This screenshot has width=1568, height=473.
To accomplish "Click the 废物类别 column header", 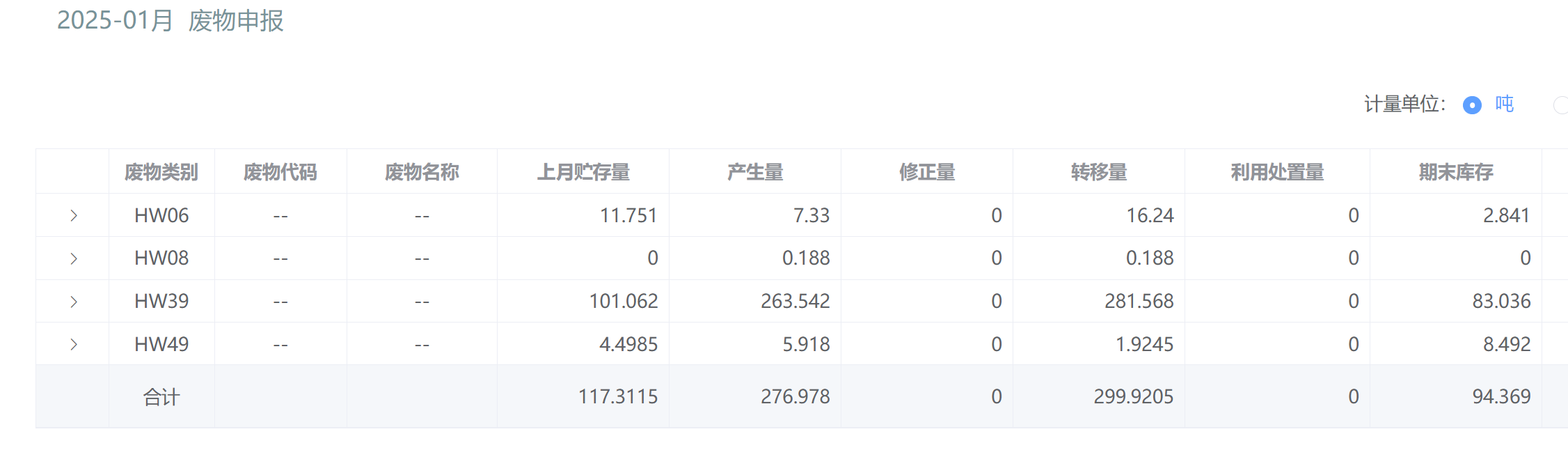I will point(161,172).
